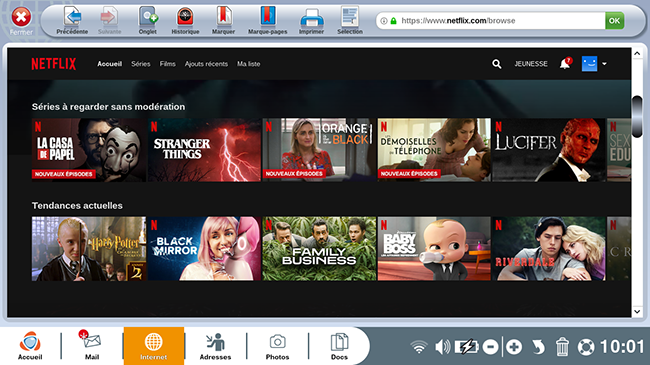Open a new tab with Onglet
Image resolution: width=650 pixels, height=365 pixels.
tap(148, 20)
